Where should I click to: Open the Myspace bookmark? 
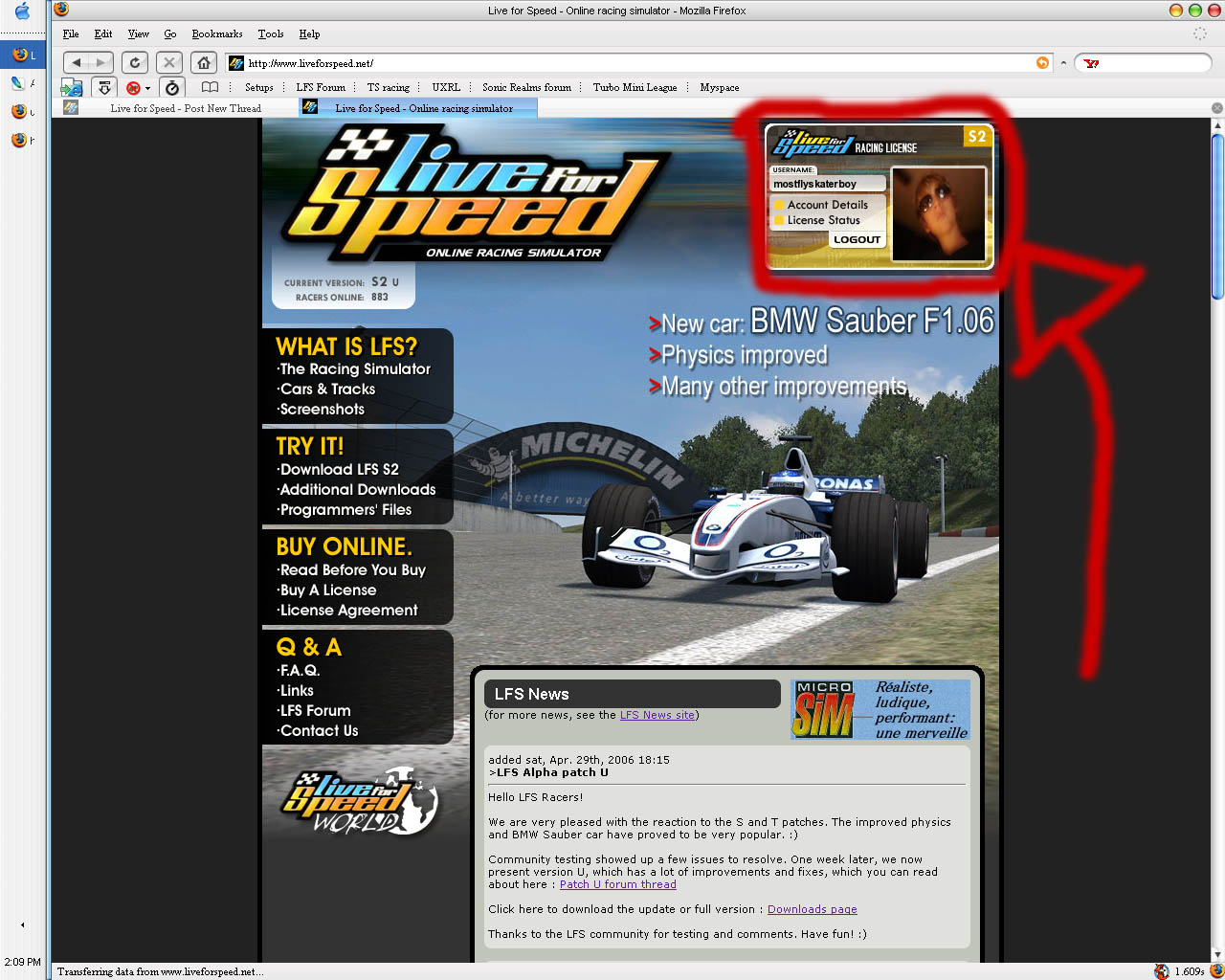[720, 87]
